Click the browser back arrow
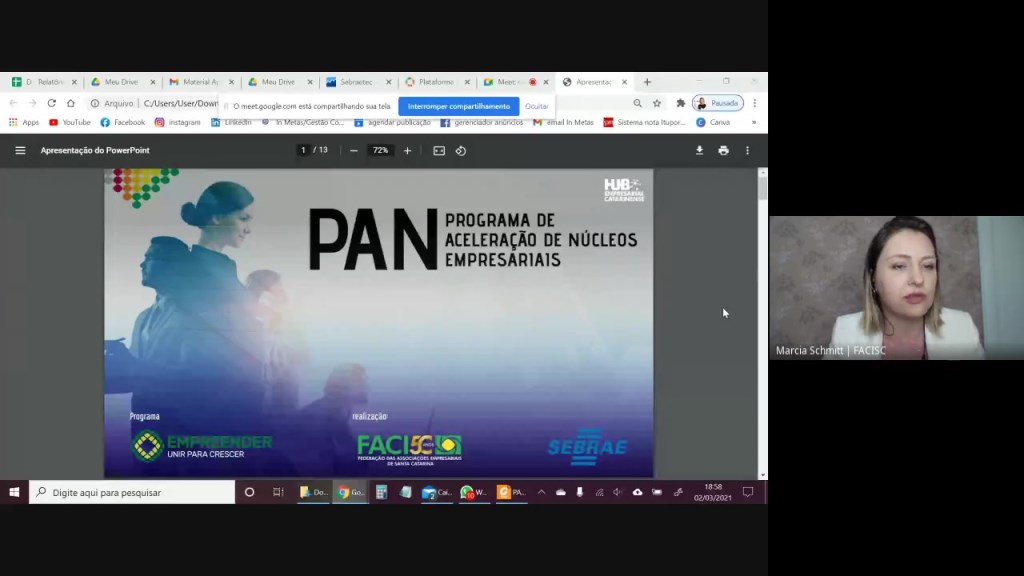The width and height of the screenshot is (1024, 576). pos(13,103)
